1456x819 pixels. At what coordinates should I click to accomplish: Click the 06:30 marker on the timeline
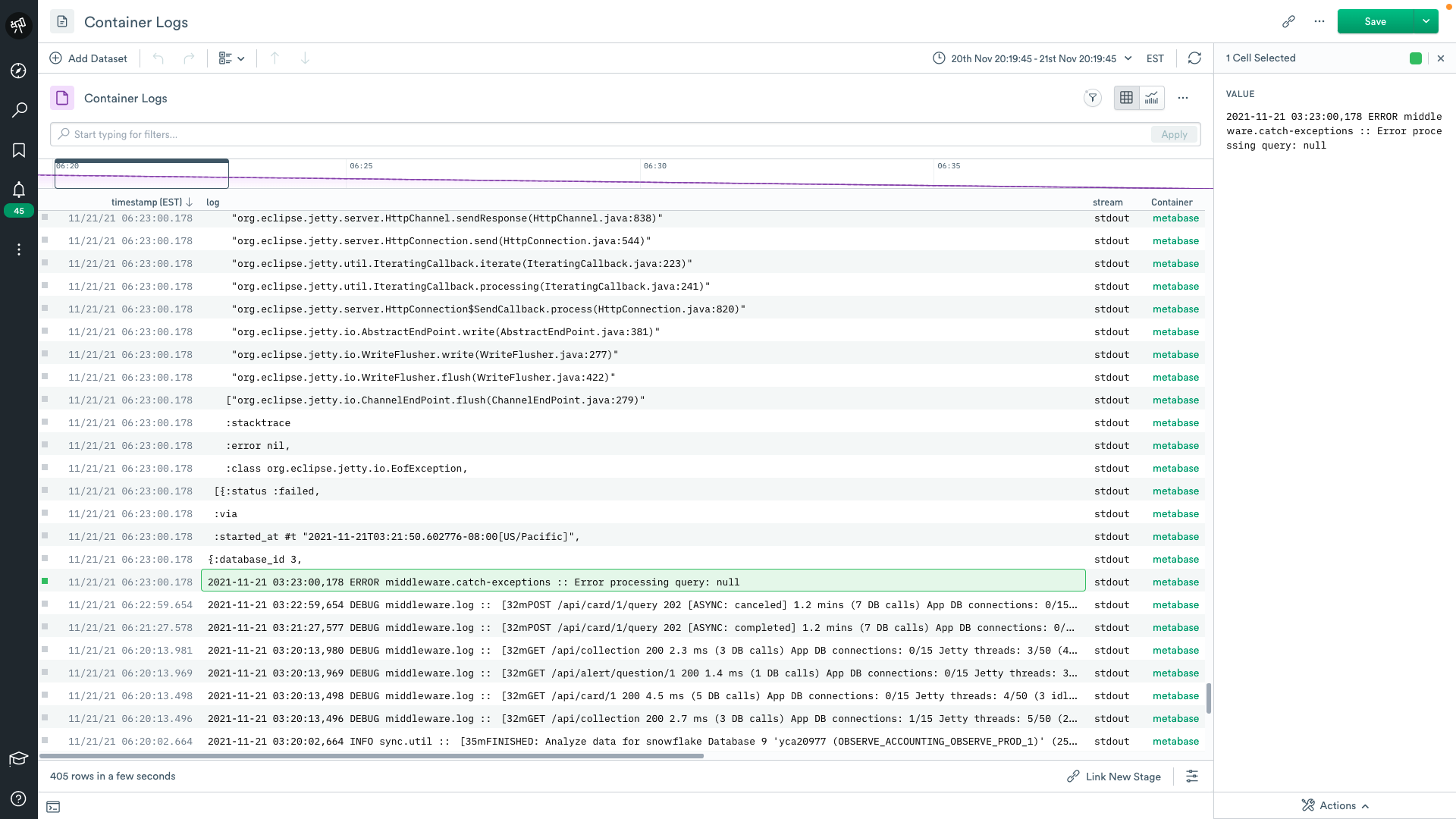click(x=654, y=165)
